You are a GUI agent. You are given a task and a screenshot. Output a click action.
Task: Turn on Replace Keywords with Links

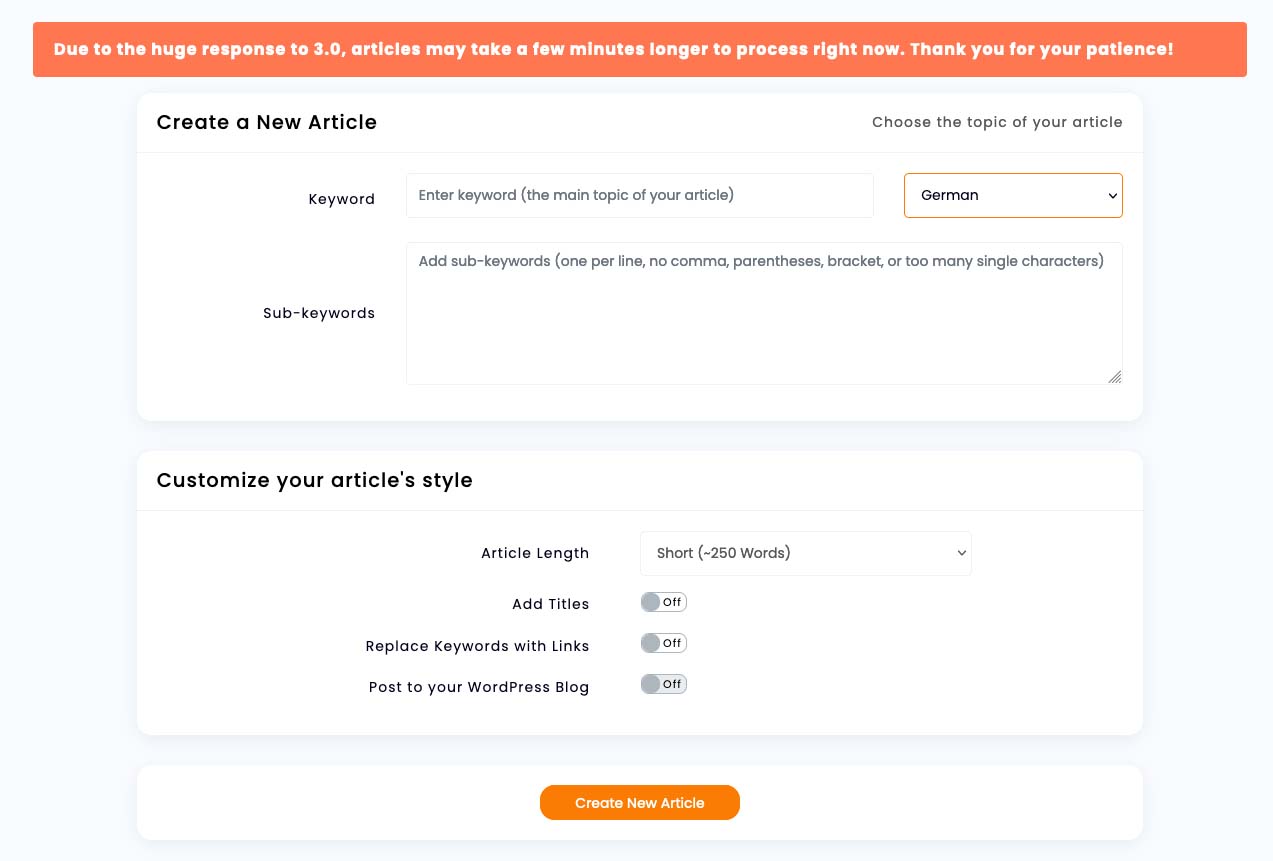pyautogui.click(x=663, y=643)
